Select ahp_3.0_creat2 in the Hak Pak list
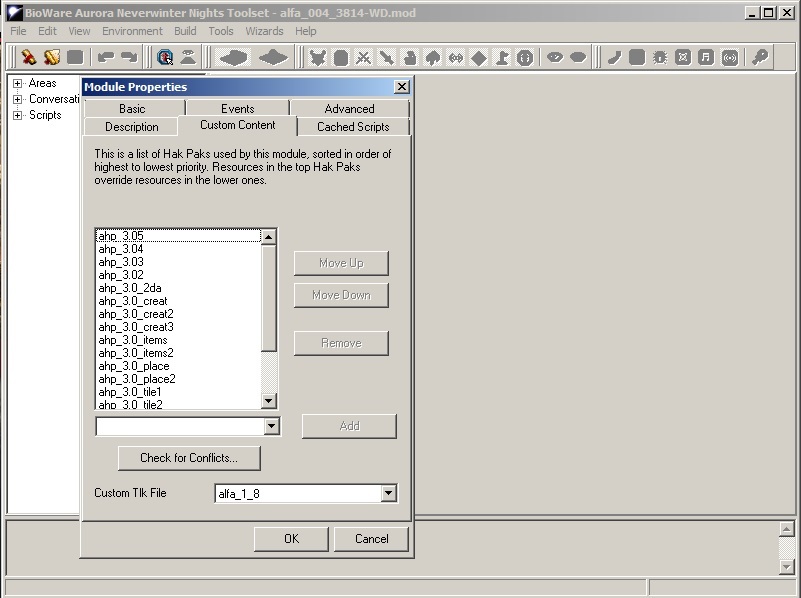The width and height of the screenshot is (801, 598). 136,314
